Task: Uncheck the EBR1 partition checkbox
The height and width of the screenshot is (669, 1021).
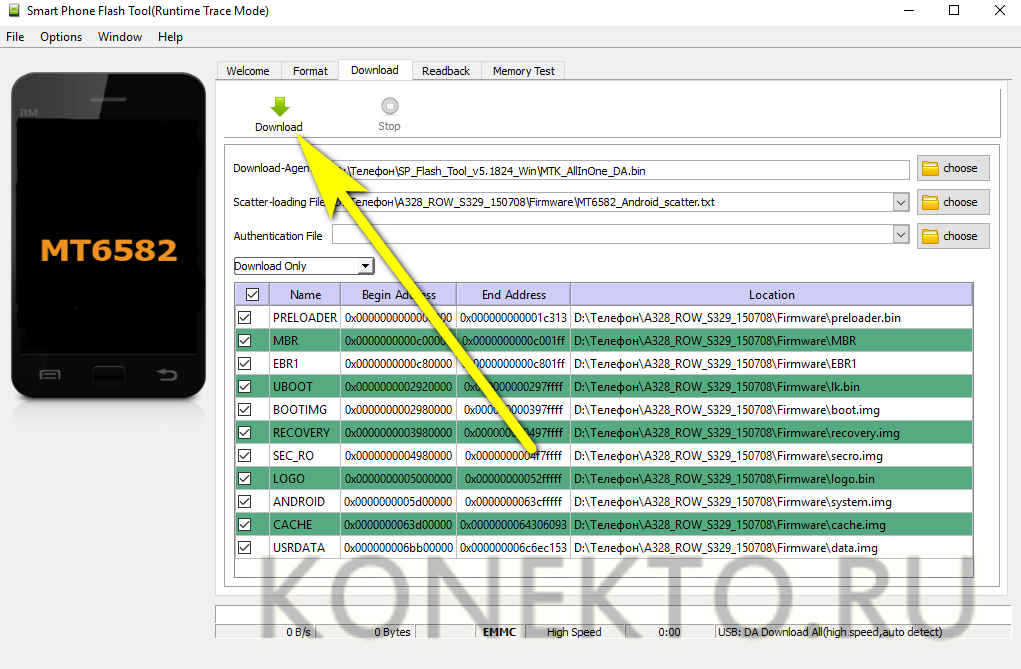Action: pyautogui.click(x=245, y=363)
